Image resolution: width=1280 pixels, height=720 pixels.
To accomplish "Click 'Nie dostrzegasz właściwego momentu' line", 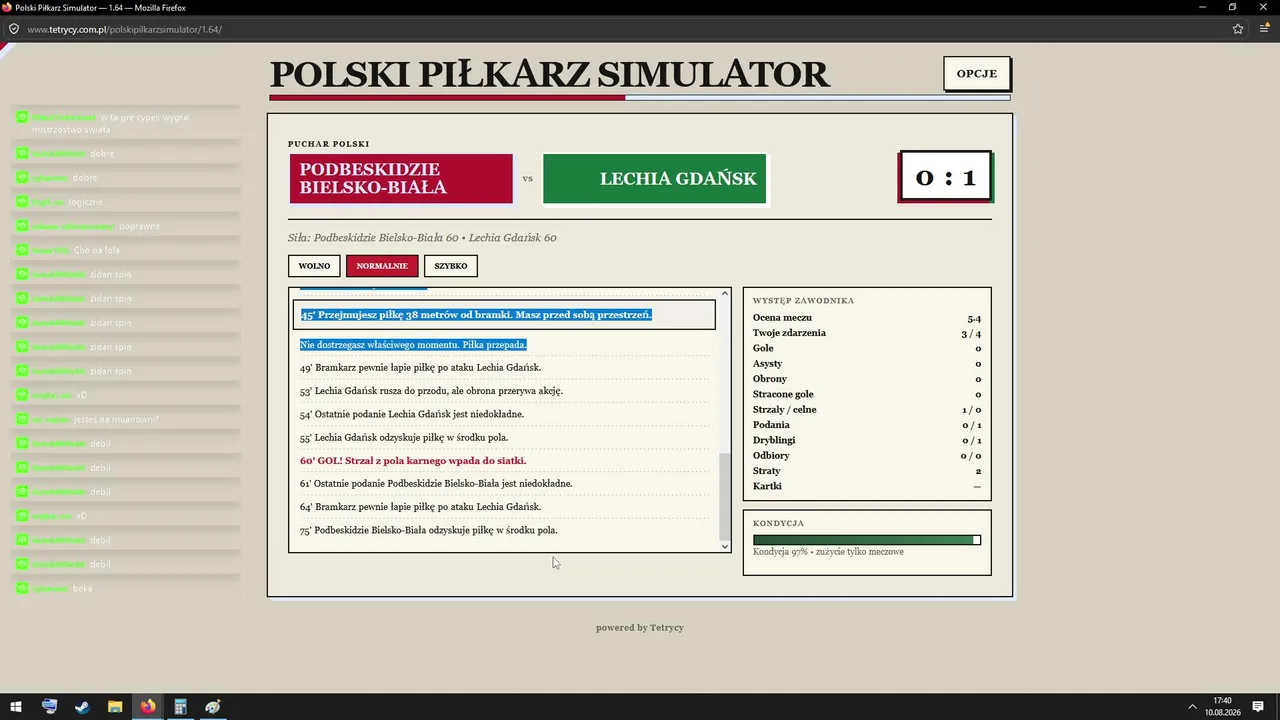I will (x=413, y=345).
